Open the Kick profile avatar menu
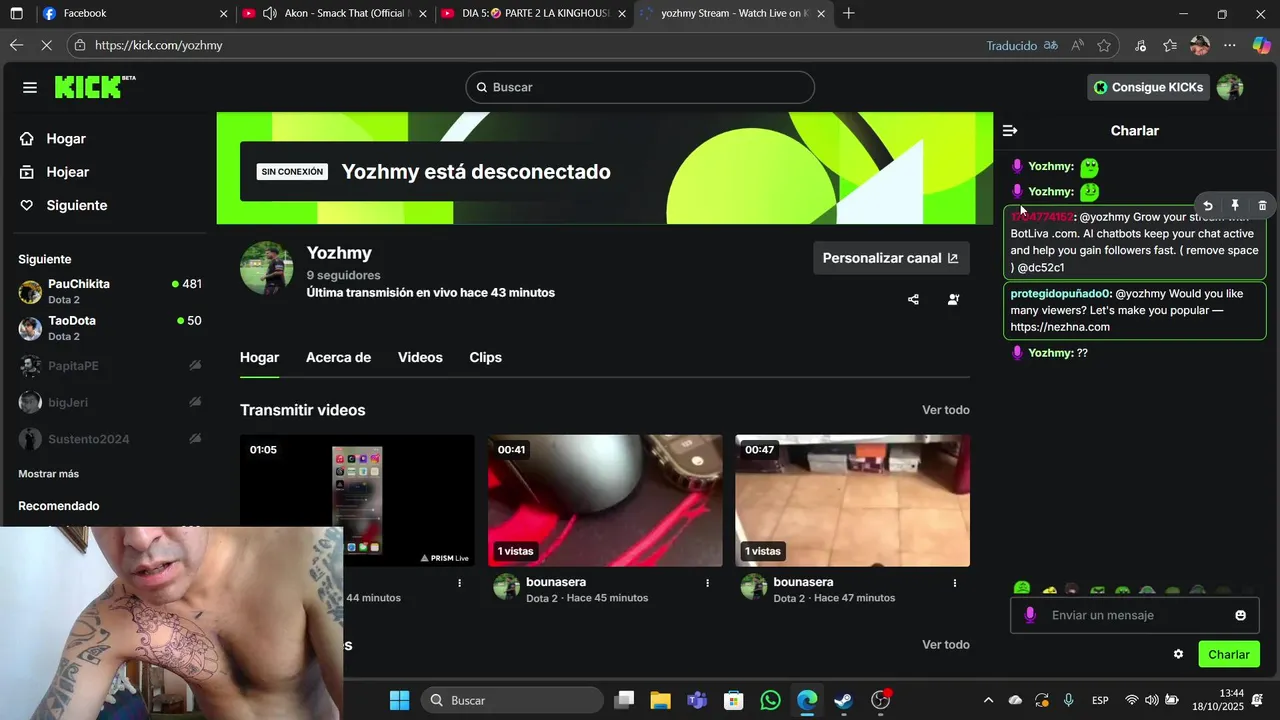The image size is (1280, 720). click(x=1230, y=87)
